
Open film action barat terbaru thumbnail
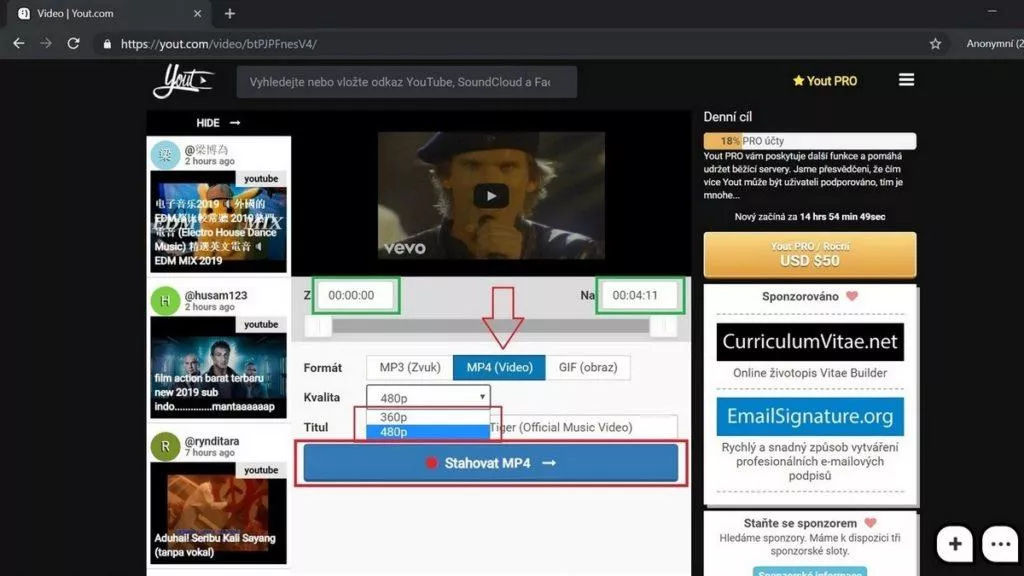click(x=218, y=367)
